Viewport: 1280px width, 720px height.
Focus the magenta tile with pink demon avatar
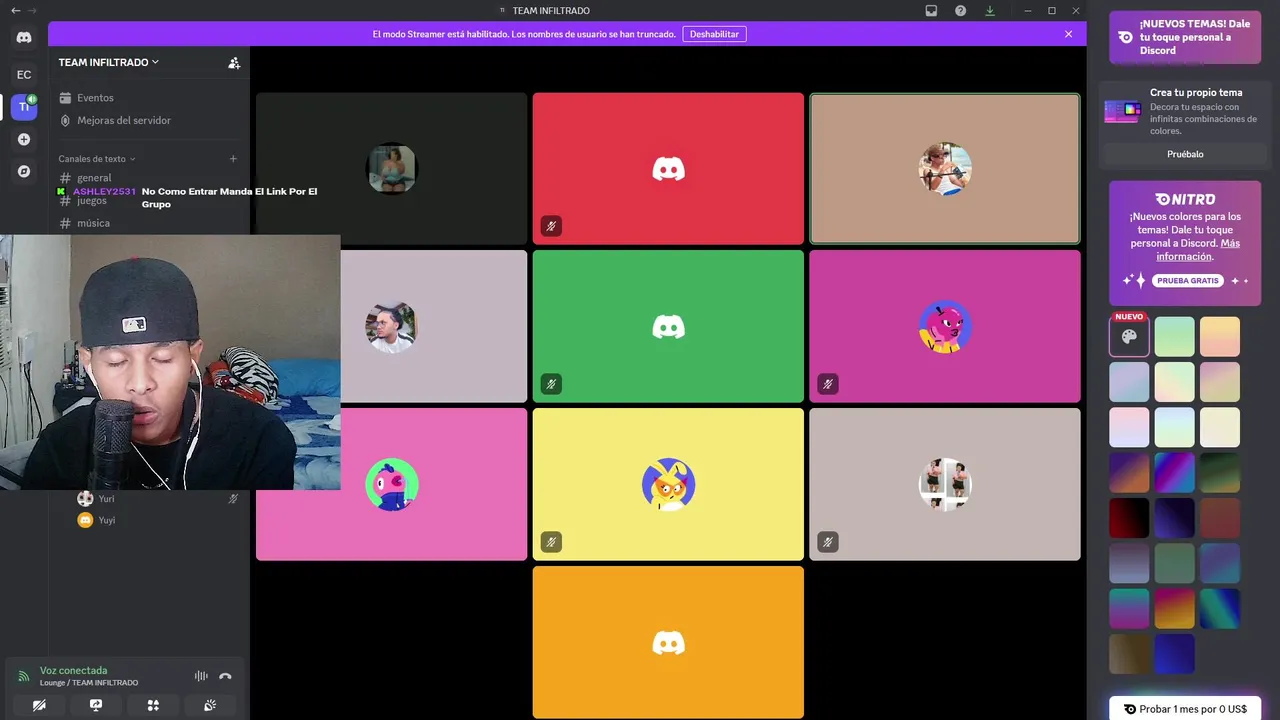(x=945, y=326)
